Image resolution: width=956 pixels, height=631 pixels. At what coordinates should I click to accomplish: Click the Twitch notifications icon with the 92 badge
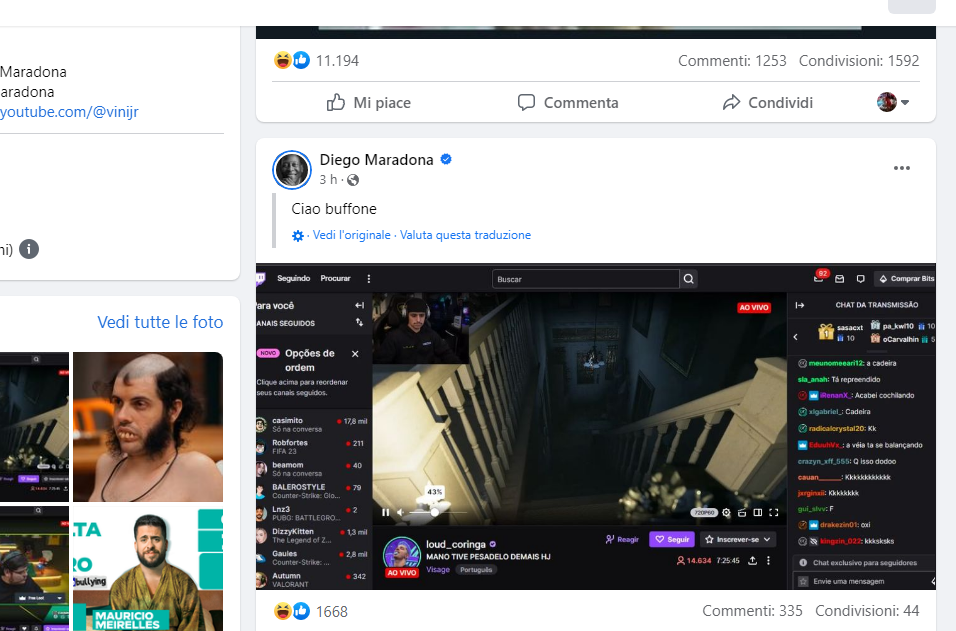tap(819, 278)
